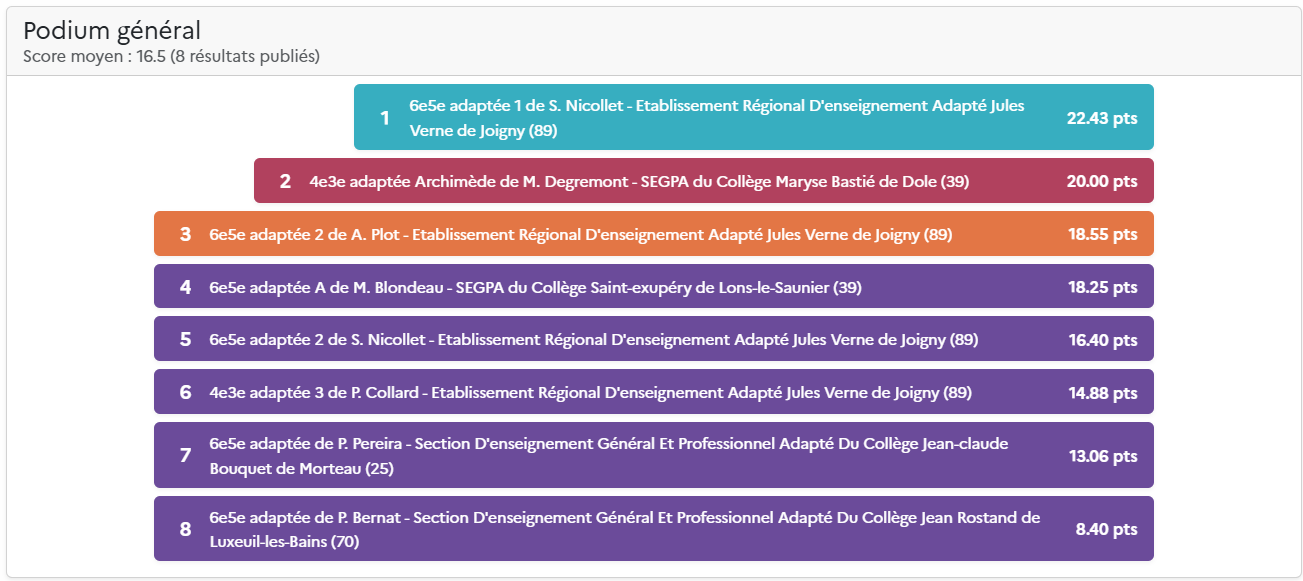Click the 13.06 pts score
1303x581 pixels.
[1102, 456]
